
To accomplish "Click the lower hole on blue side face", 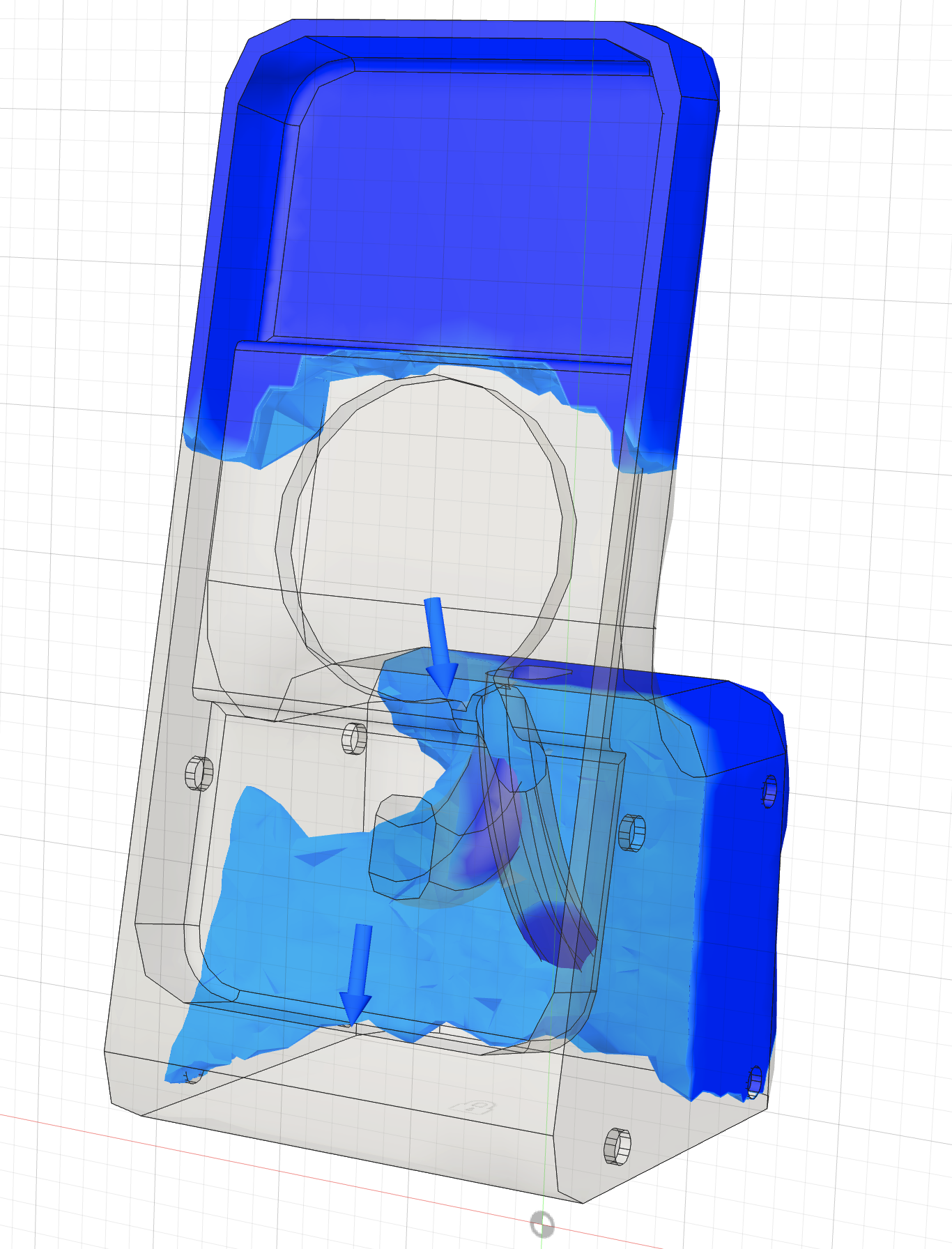I will coord(755,1081).
